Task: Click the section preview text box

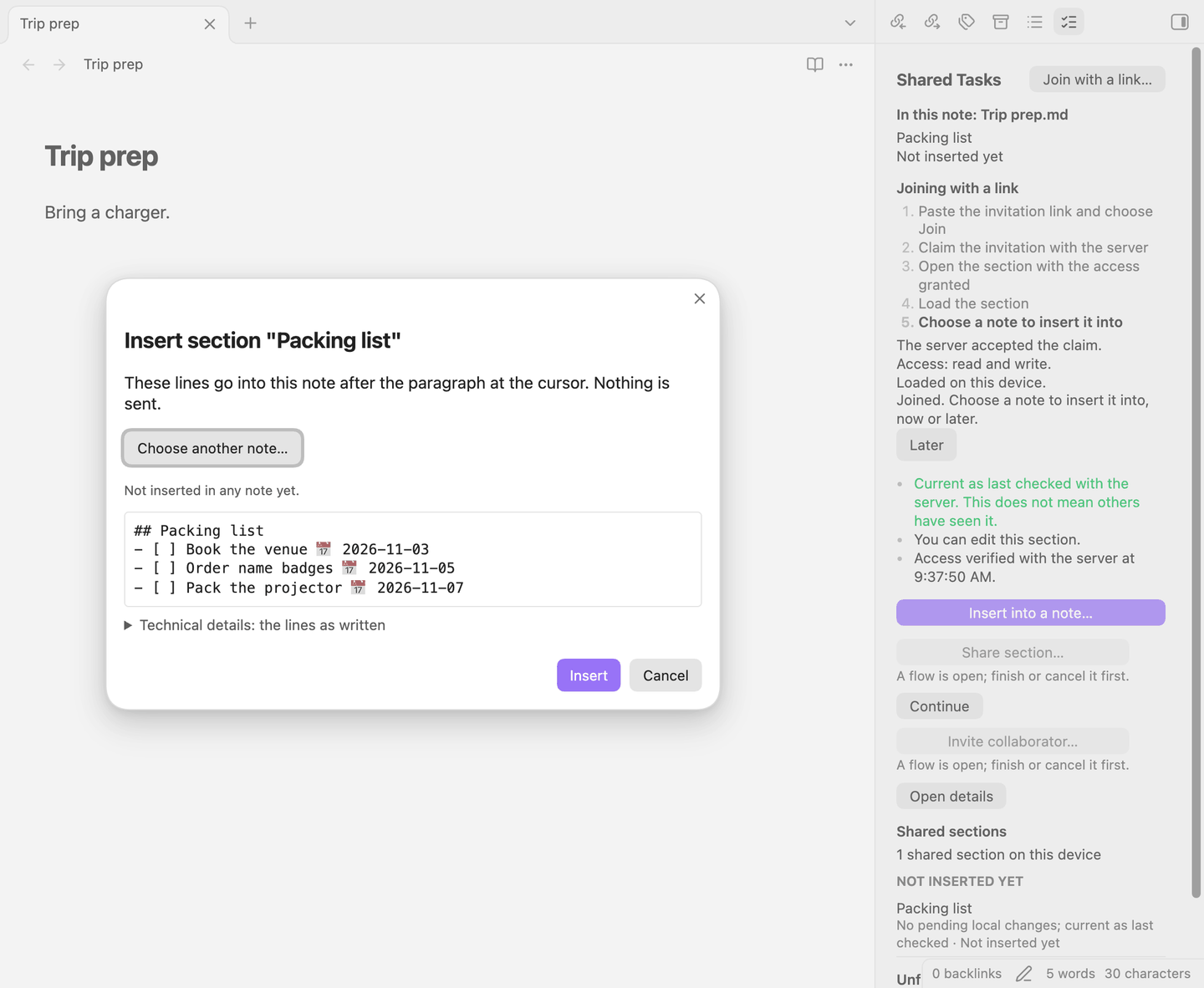Action: tap(413, 559)
